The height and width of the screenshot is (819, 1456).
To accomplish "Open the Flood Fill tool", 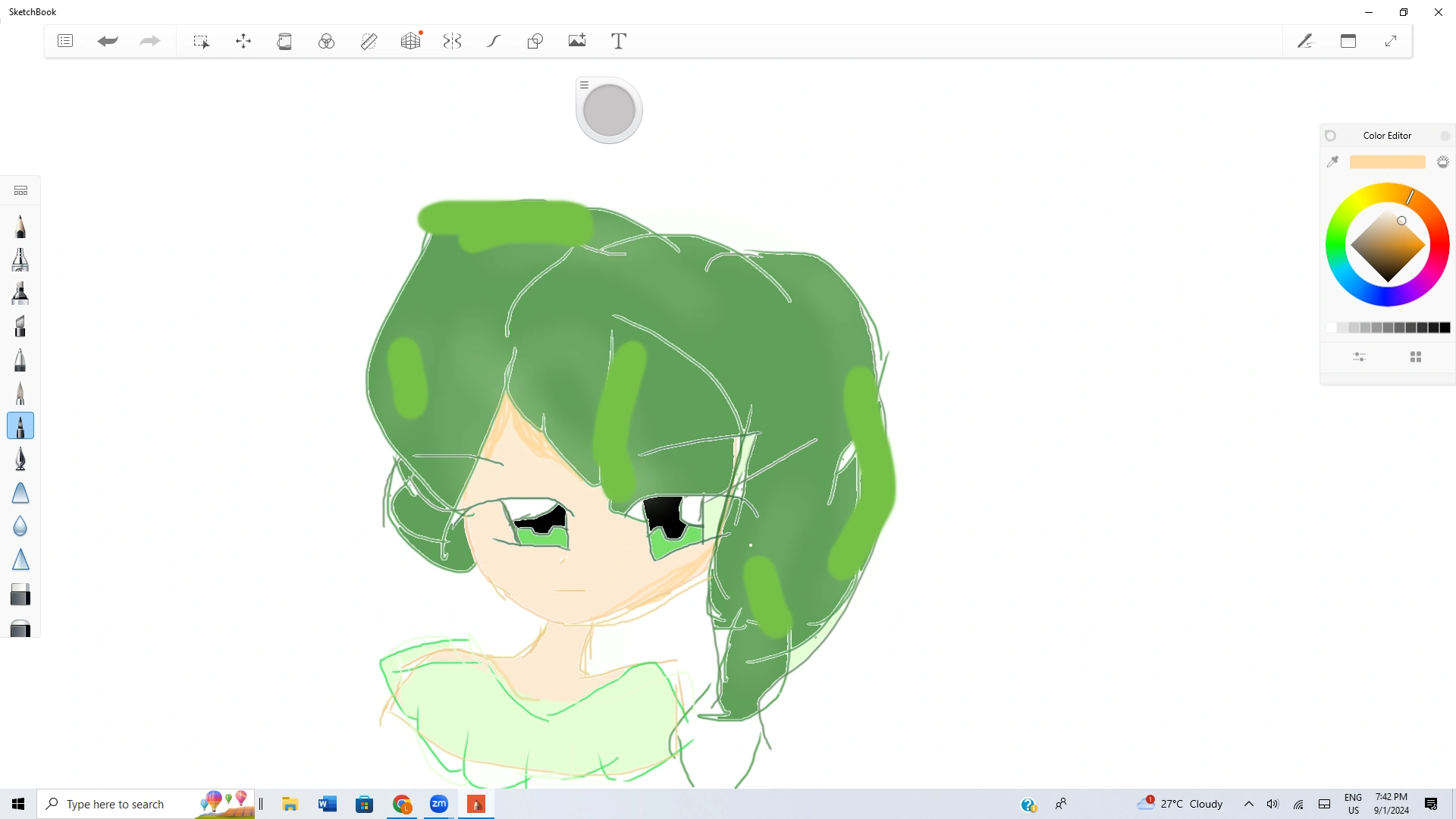I will click(x=284, y=41).
